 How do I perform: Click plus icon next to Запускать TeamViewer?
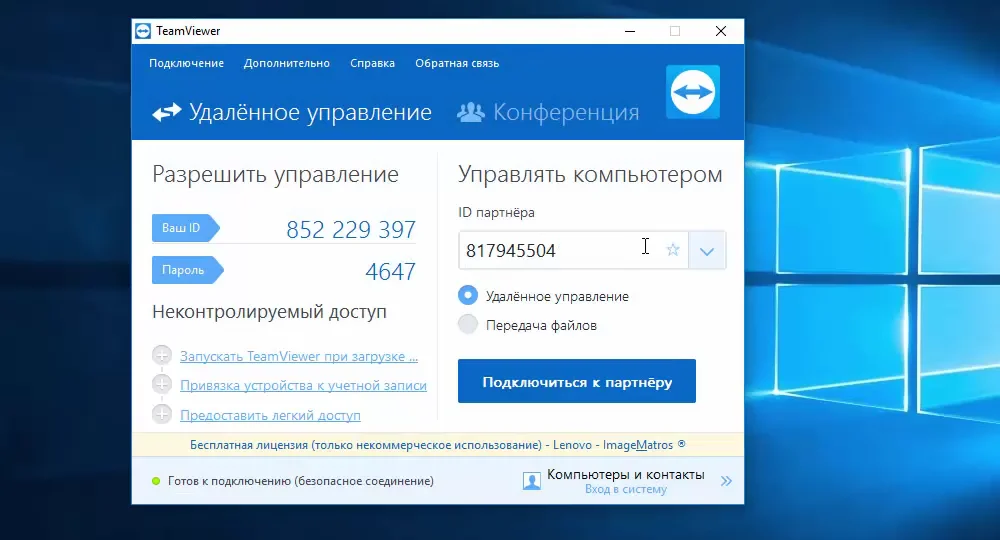162,355
